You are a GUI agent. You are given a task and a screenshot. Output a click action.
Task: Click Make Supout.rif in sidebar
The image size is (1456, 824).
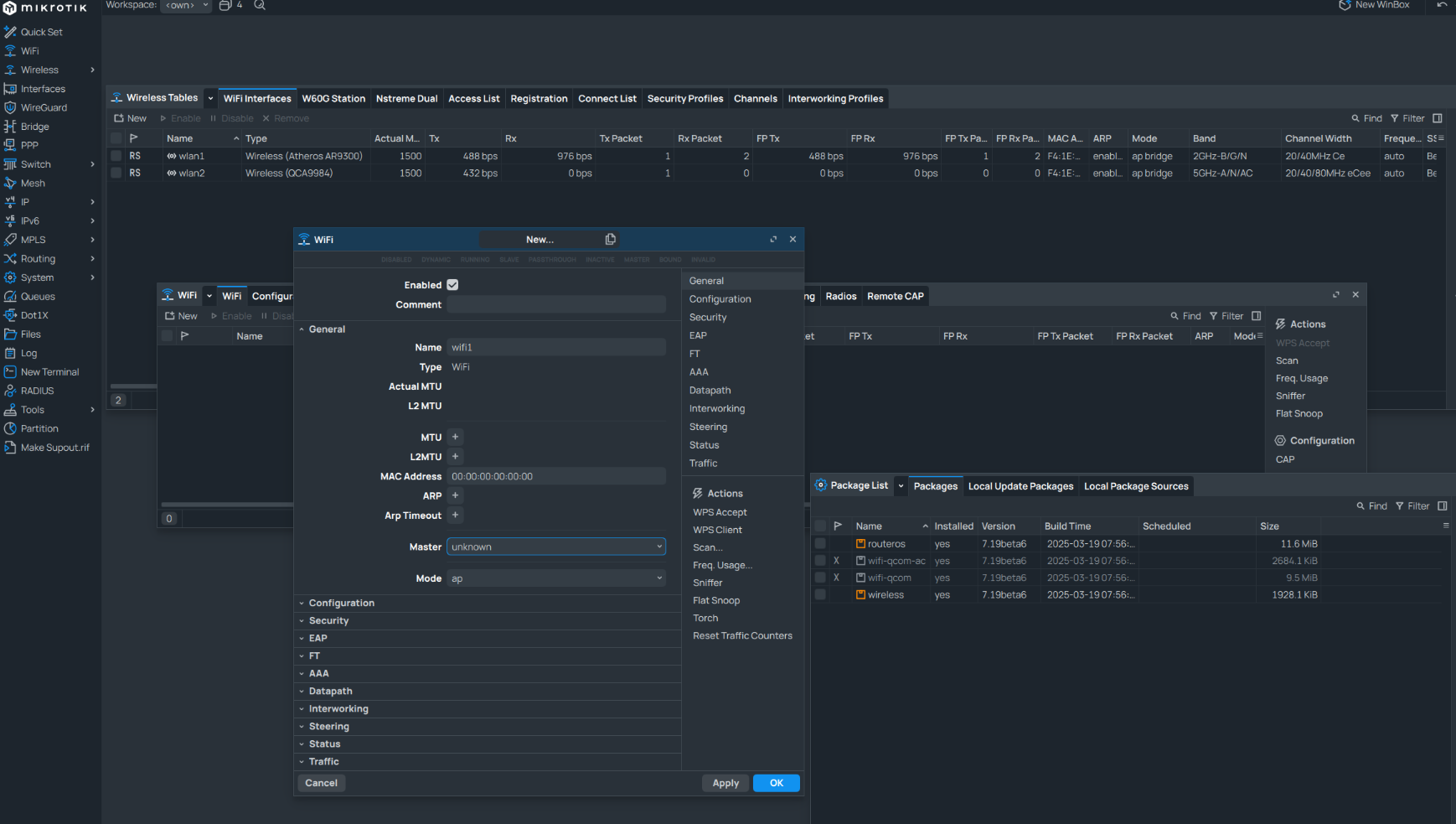point(54,448)
